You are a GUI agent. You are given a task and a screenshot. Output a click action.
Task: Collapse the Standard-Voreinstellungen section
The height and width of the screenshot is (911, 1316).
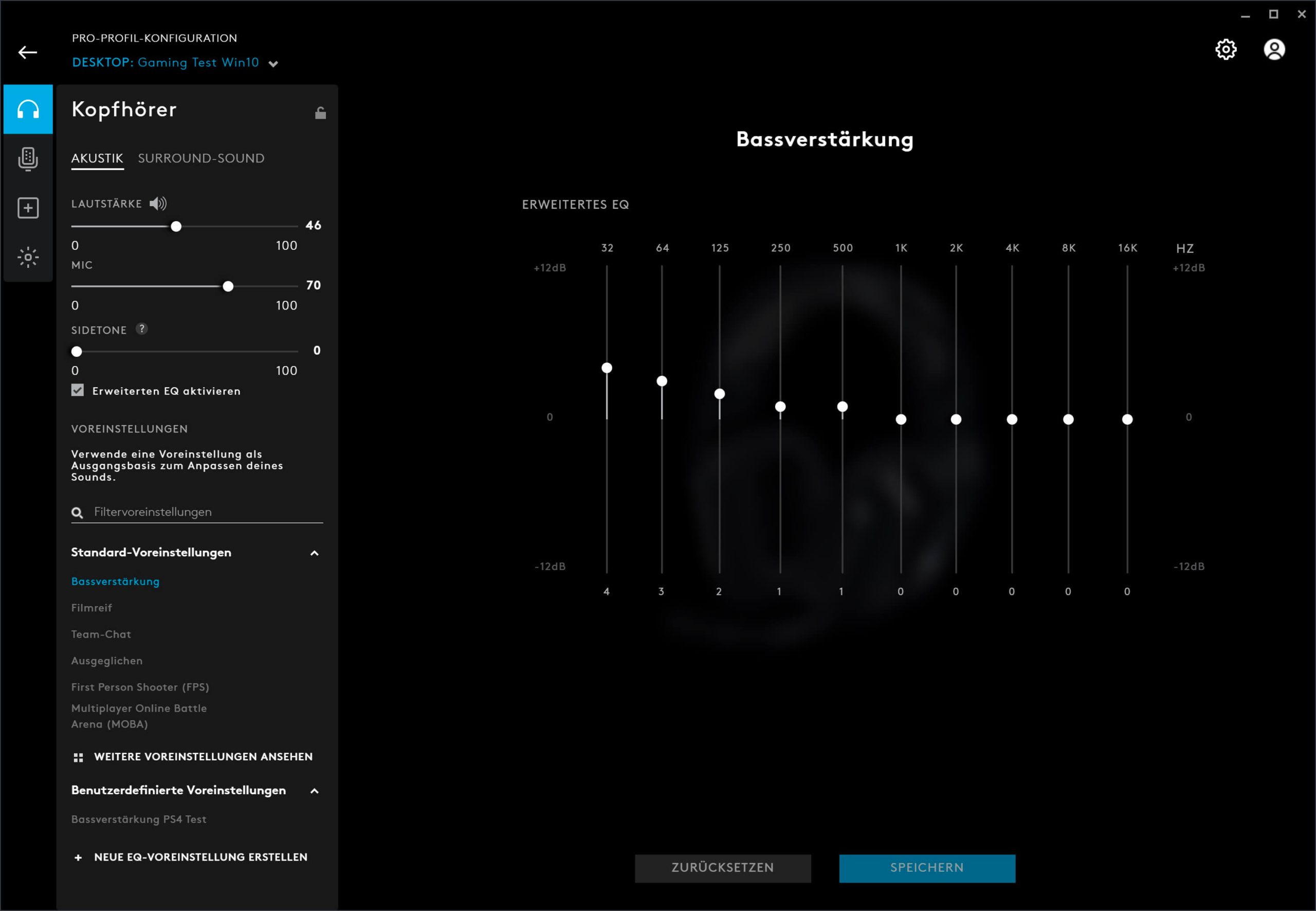[314, 553]
